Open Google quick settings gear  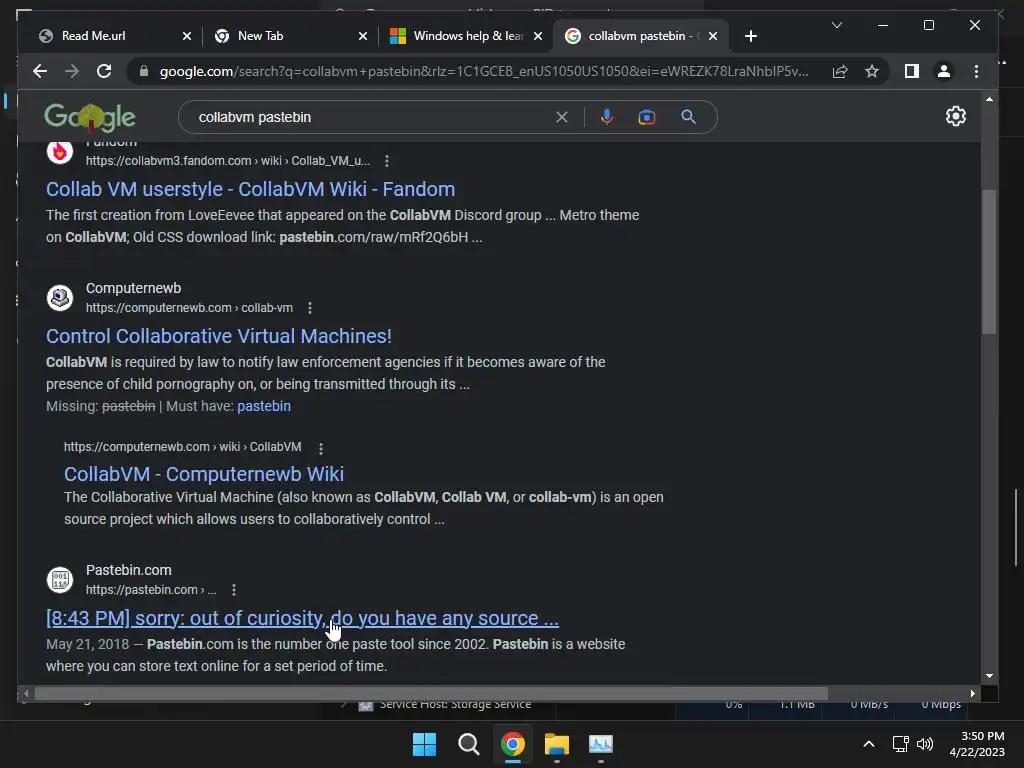point(955,116)
